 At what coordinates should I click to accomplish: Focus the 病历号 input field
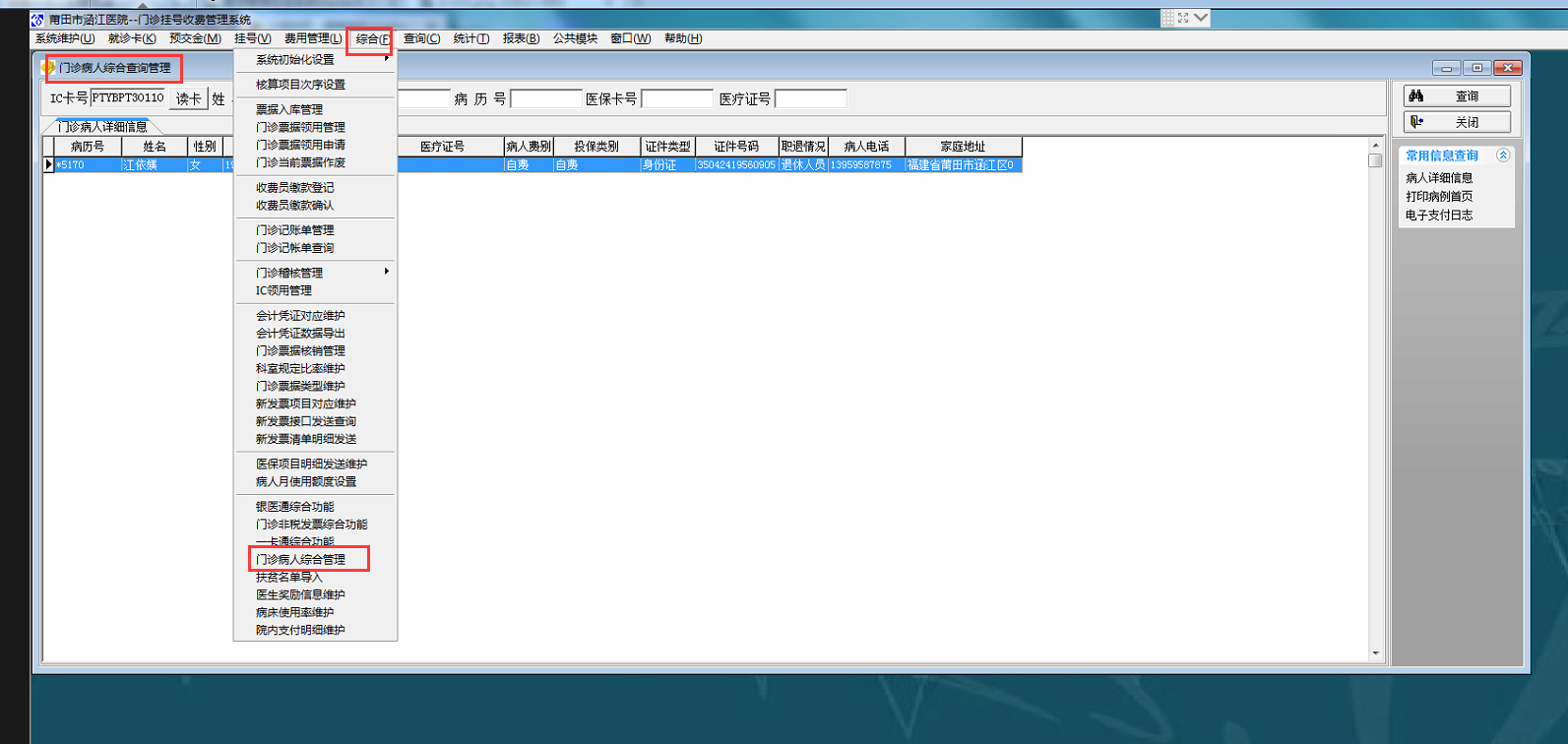546,98
